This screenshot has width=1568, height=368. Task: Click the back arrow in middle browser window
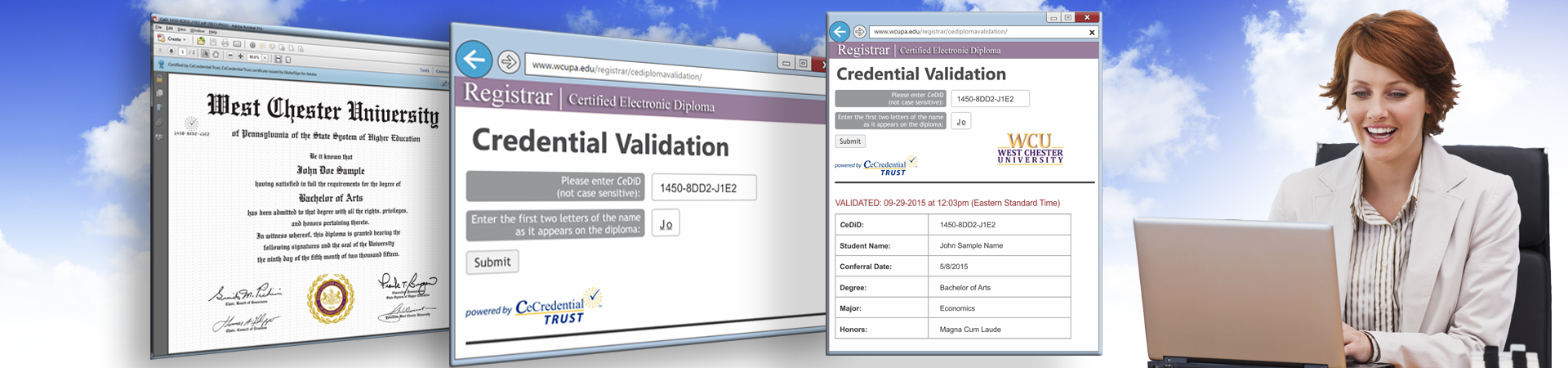pyautogui.click(x=474, y=59)
